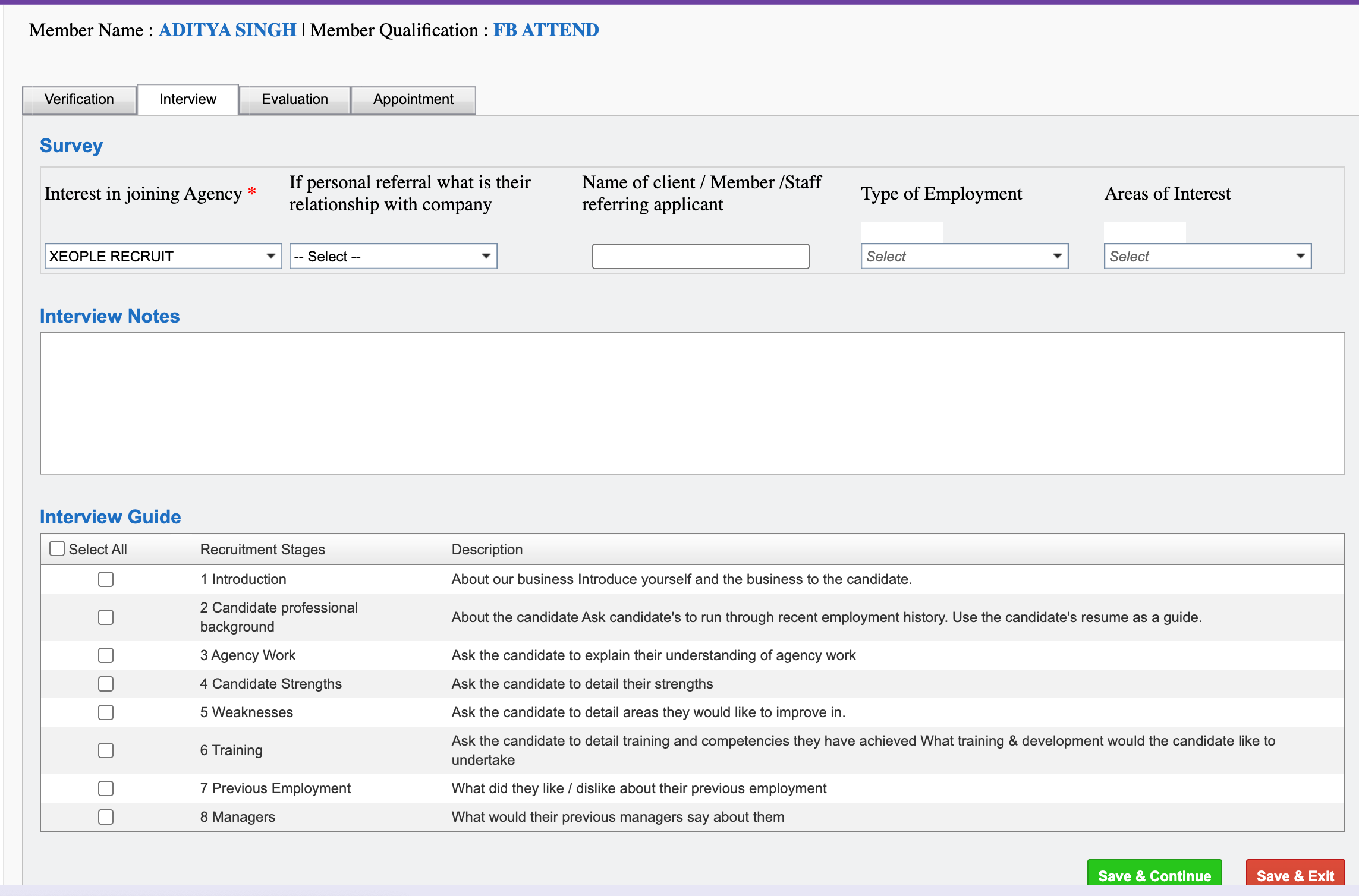Check the 5 Weaknesses checkbox
The width and height of the screenshot is (1359, 896).
pos(106,712)
